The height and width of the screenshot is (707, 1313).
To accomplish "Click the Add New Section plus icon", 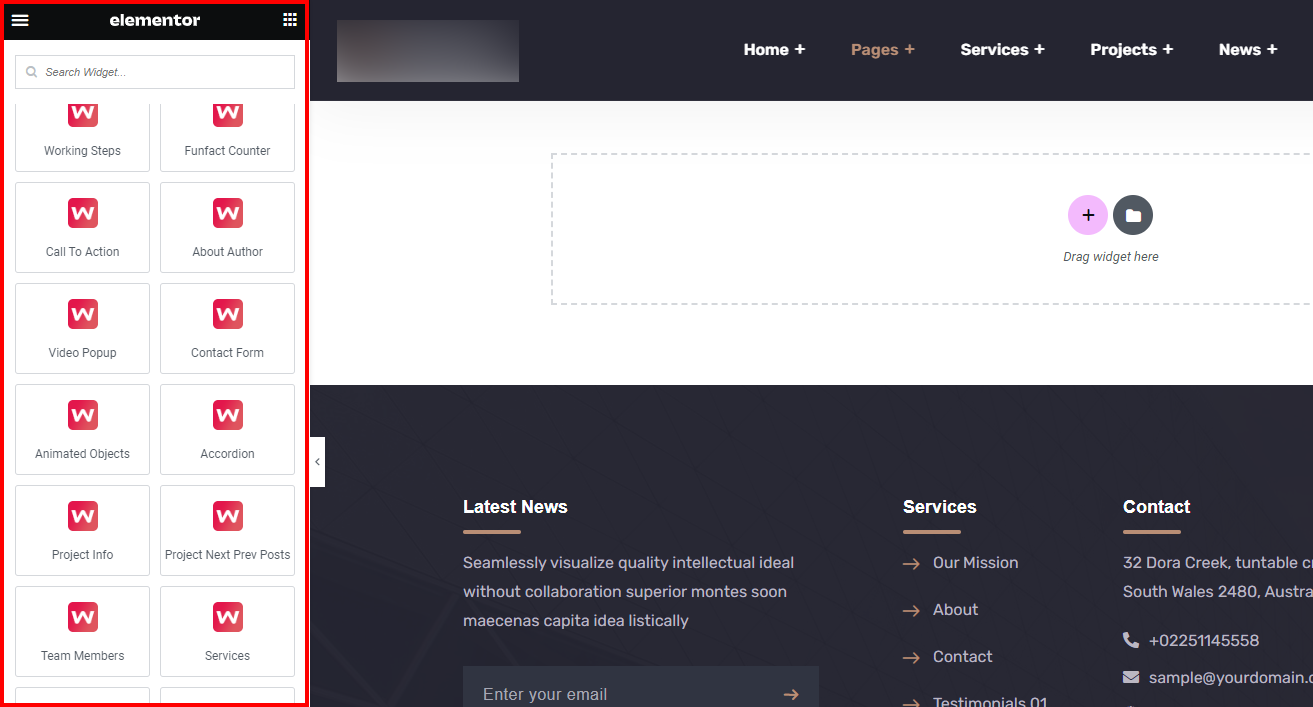I will (1088, 214).
